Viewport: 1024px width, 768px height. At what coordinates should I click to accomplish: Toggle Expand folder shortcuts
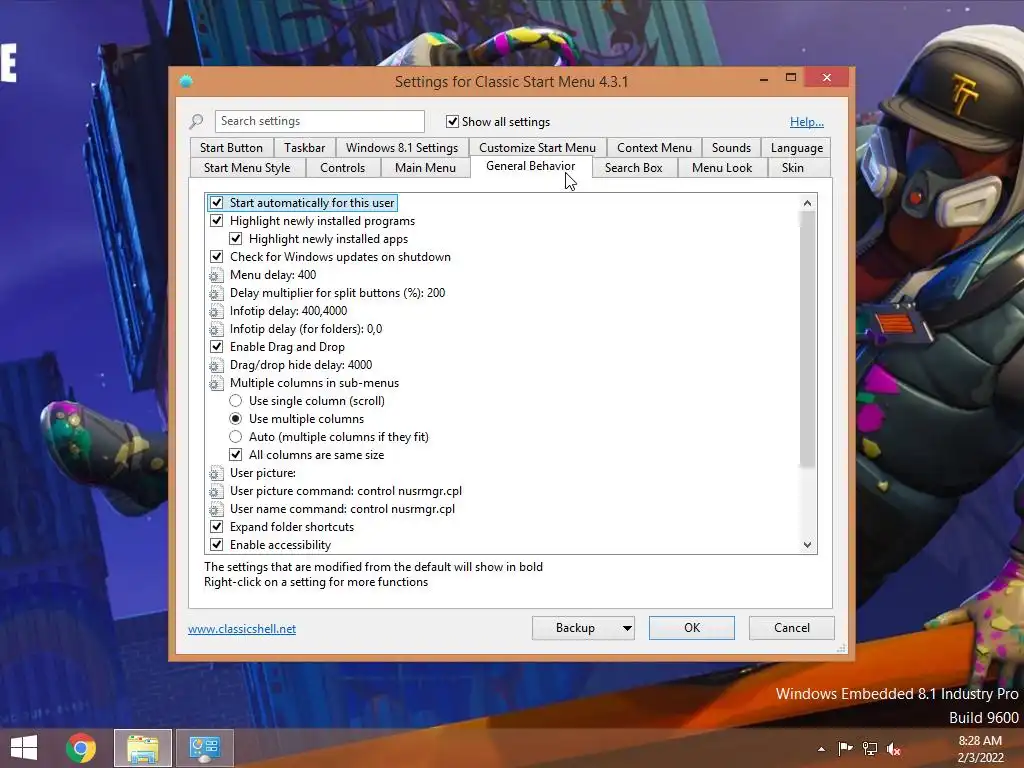[x=217, y=526]
